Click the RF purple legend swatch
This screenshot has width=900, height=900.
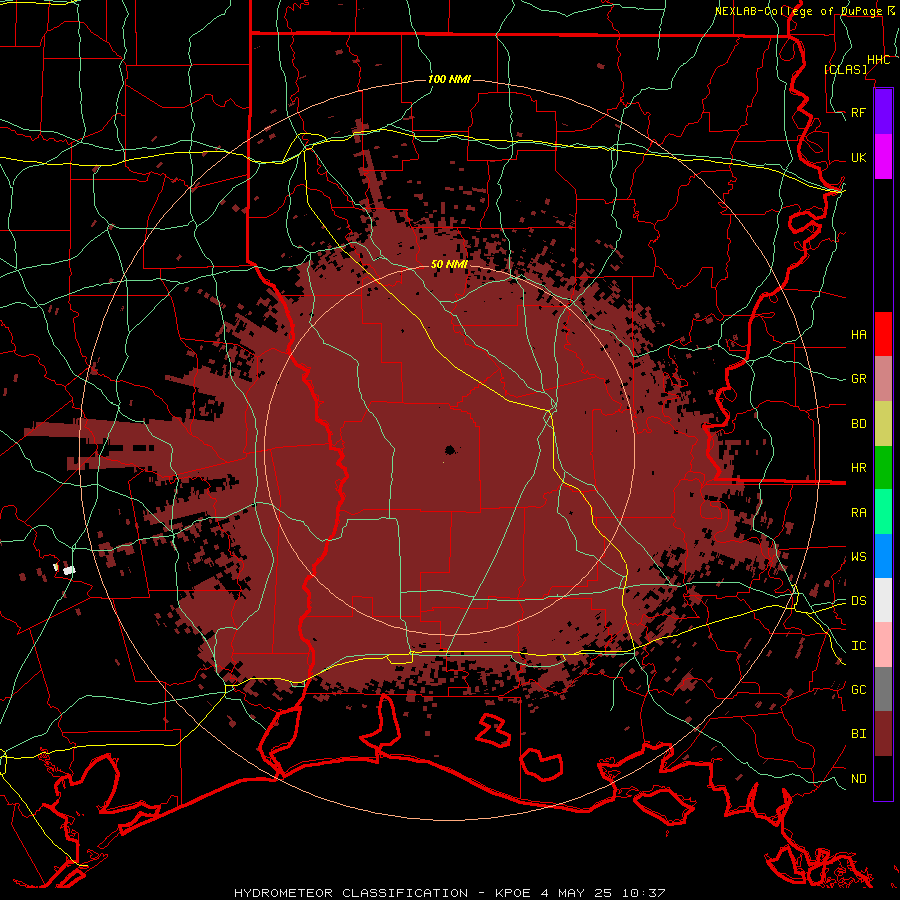click(883, 112)
